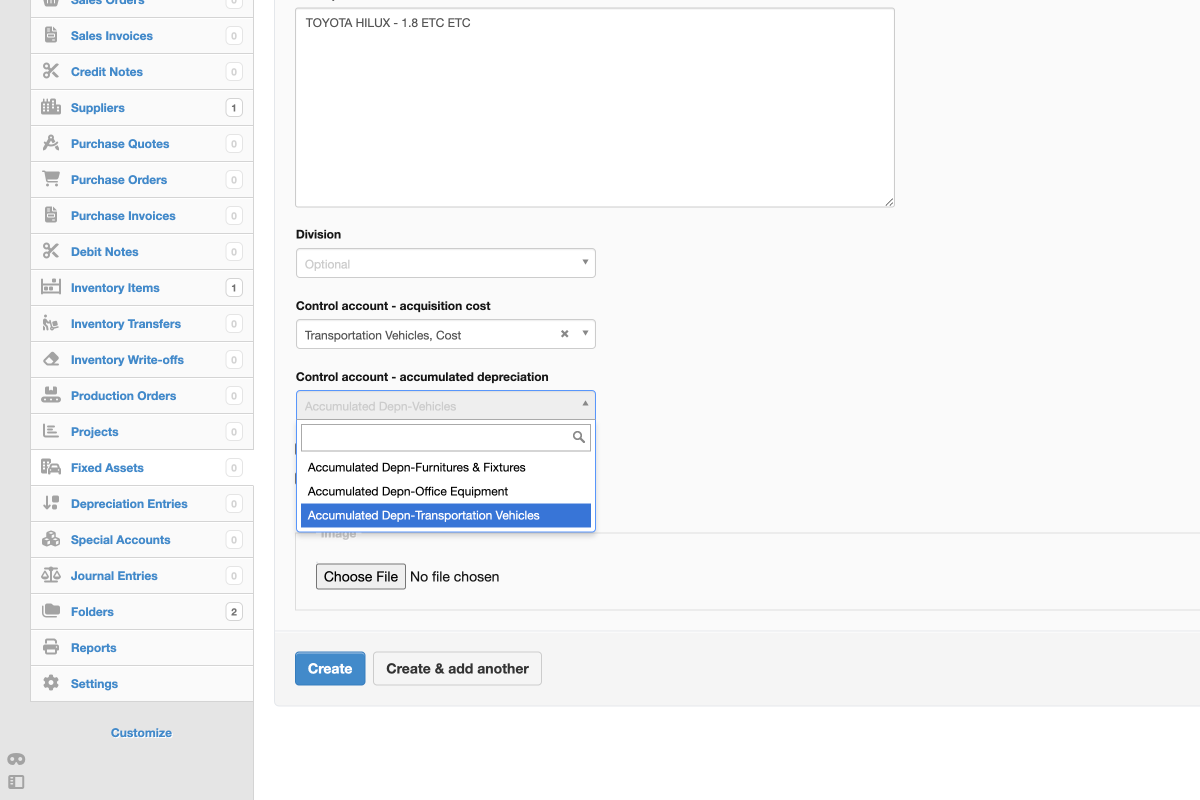This screenshot has width=1200, height=800.
Task: Click the description text area
Action: [595, 107]
